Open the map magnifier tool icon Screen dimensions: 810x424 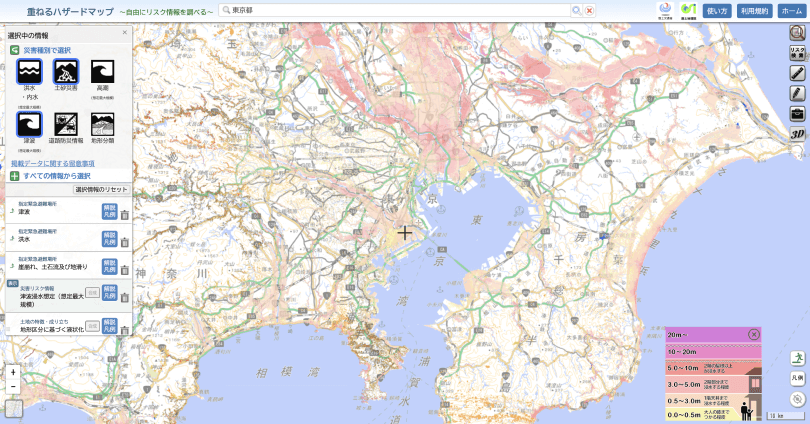797,33
